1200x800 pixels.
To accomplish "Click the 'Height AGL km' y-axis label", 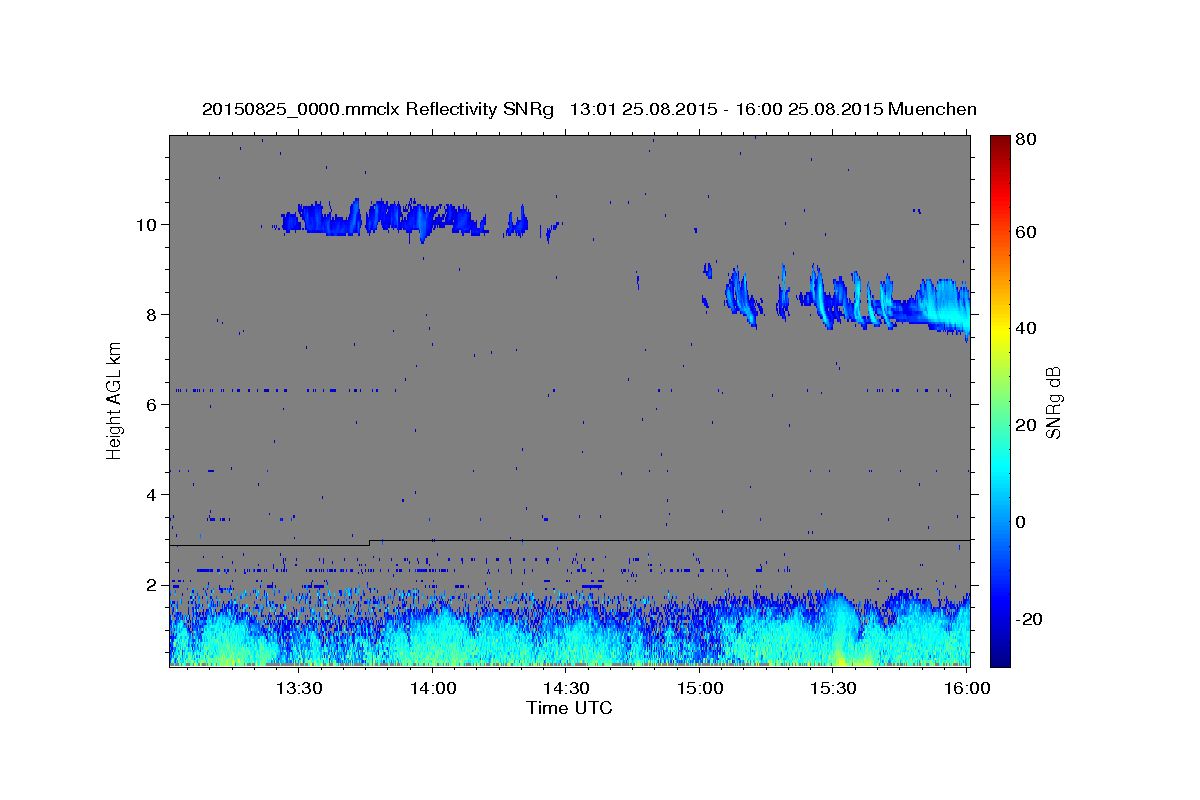I will pos(115,400).
